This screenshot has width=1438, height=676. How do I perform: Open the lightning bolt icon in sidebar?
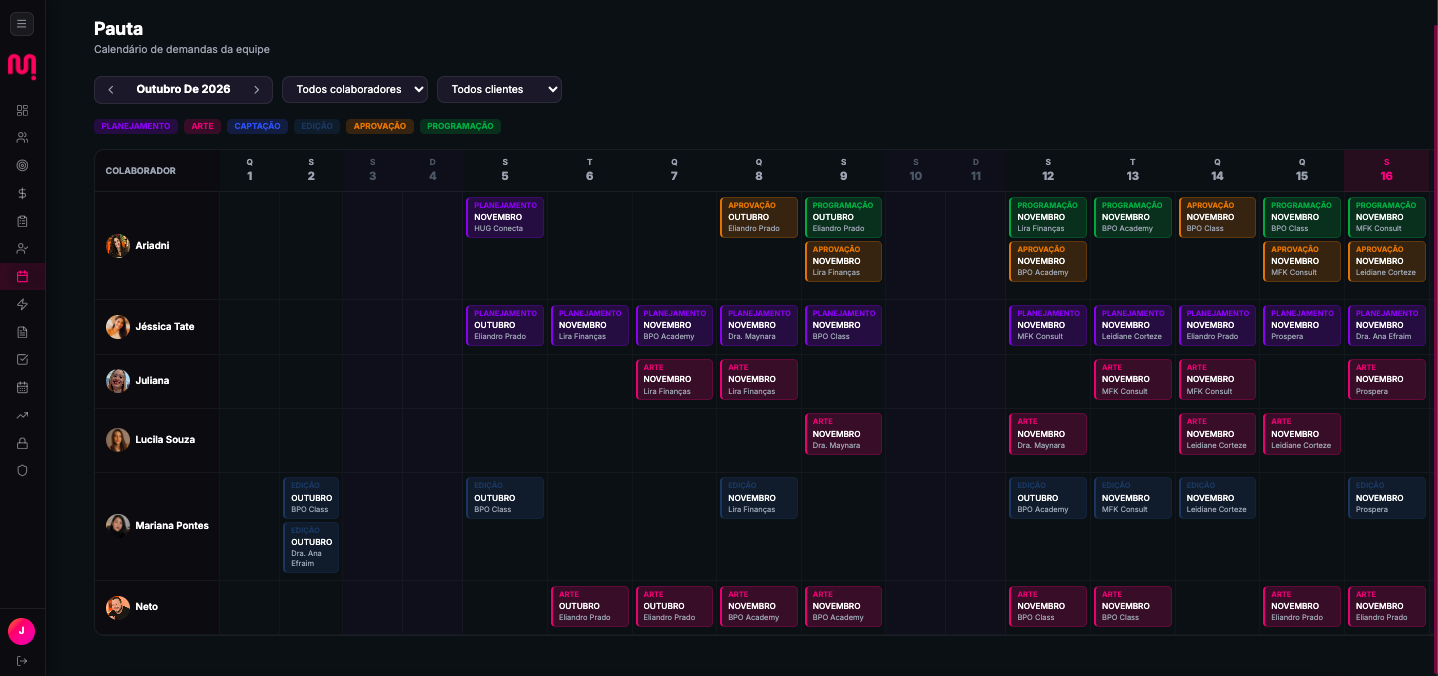pos(22,304)
